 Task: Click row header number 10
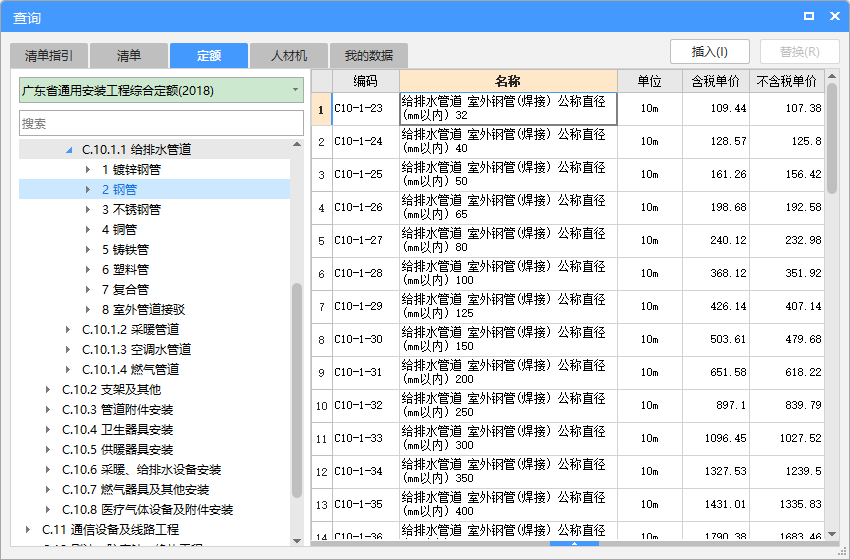click(321, 405)
